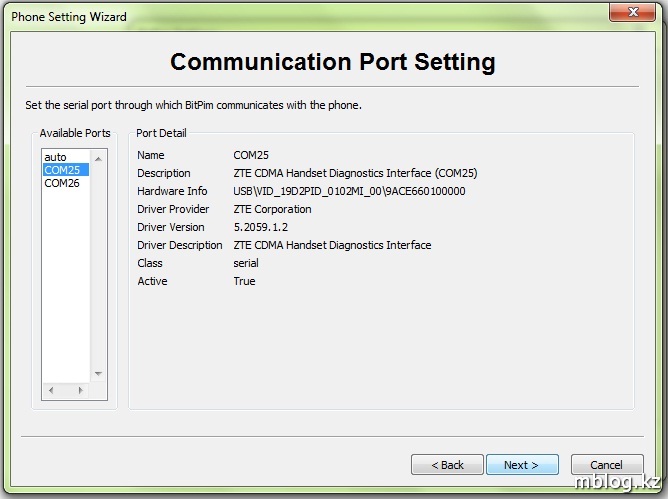Viewport: 668px width, 499px height.
Task: Cancel the Phone Setting Wizard
Action: (x=606, y=465)
